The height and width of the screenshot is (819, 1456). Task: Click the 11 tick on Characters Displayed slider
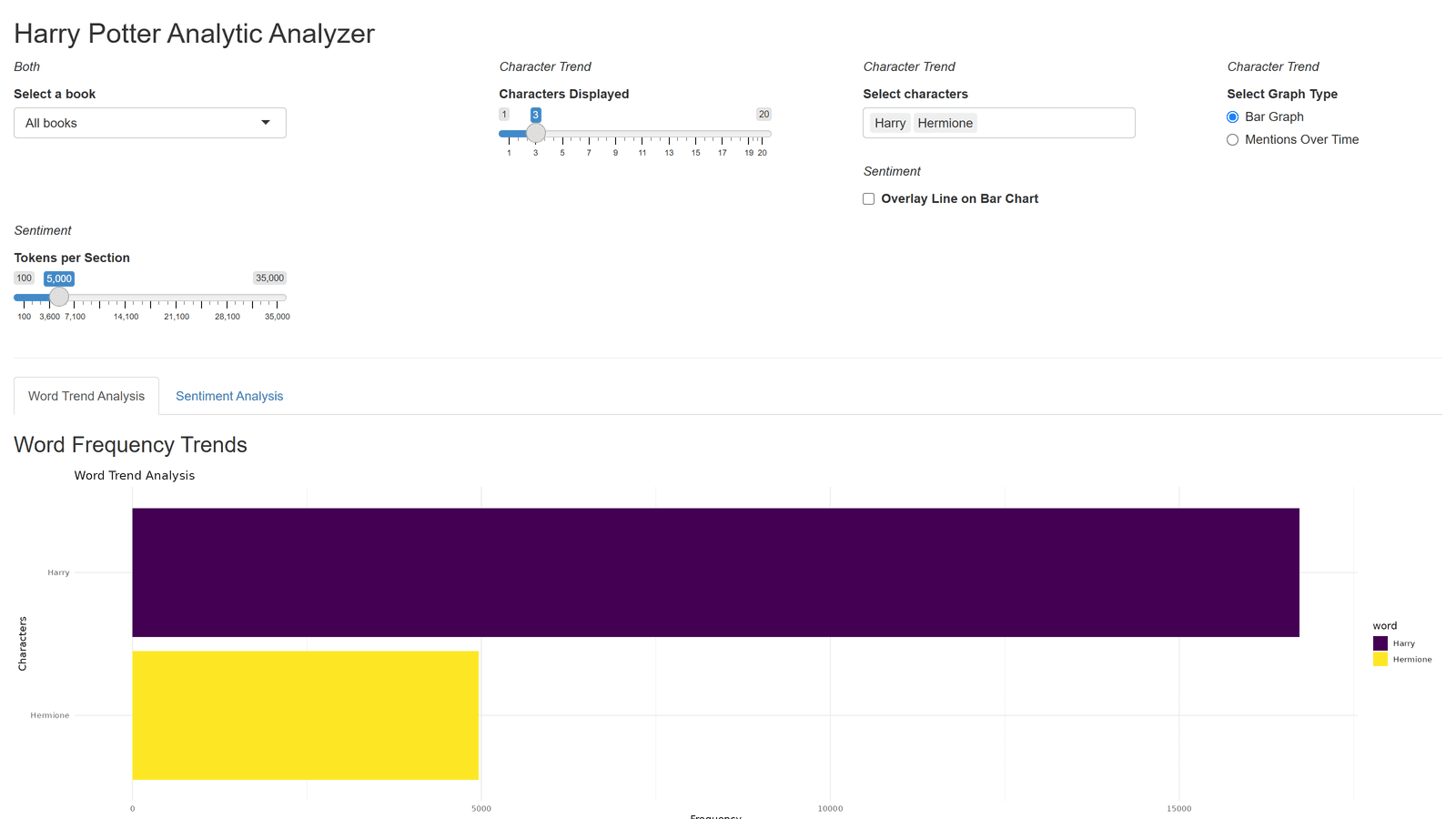(x=642, y=153)
